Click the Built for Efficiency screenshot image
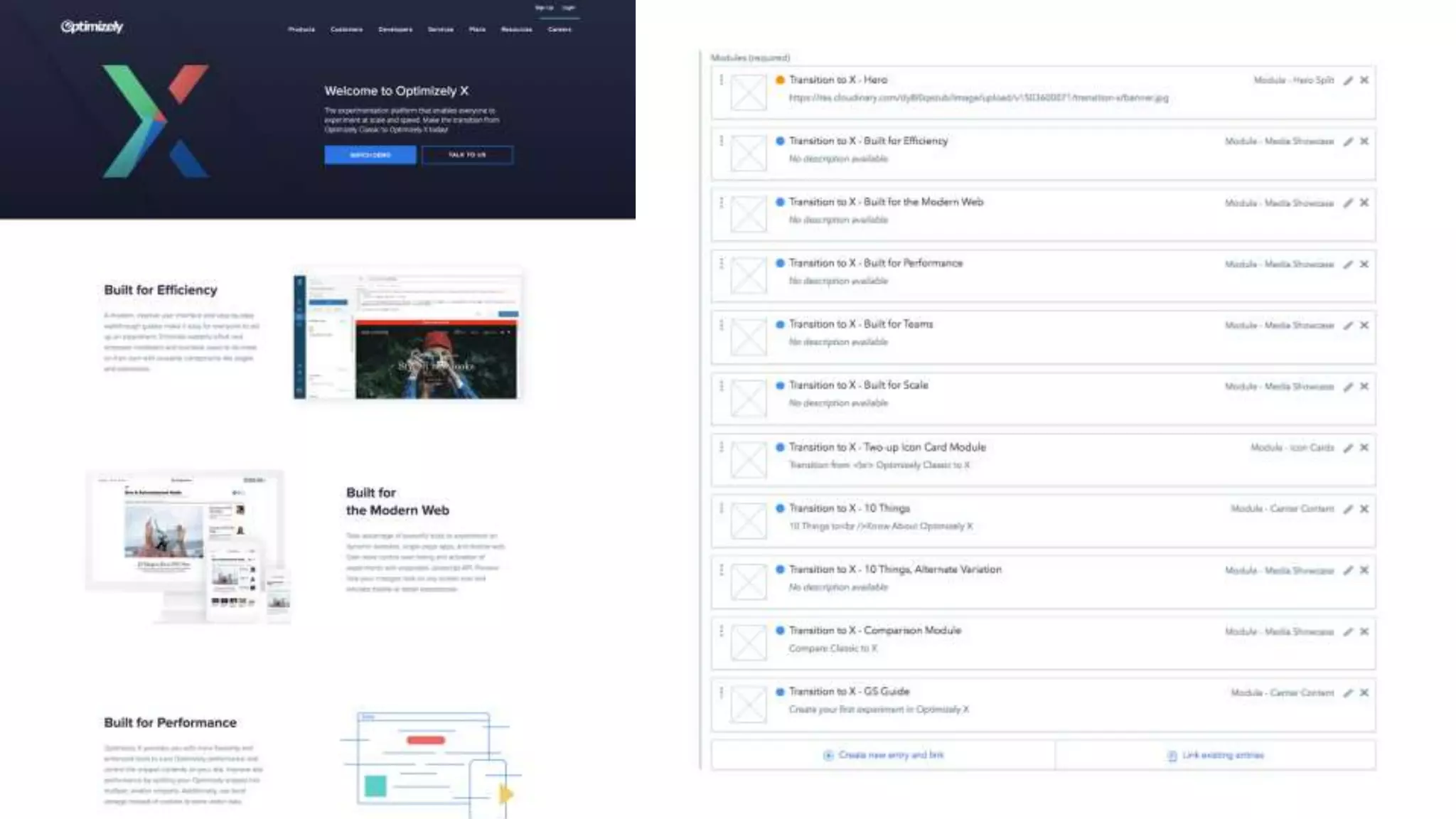The width and height of the screenshot is (1456, 819). pos(407,336)
